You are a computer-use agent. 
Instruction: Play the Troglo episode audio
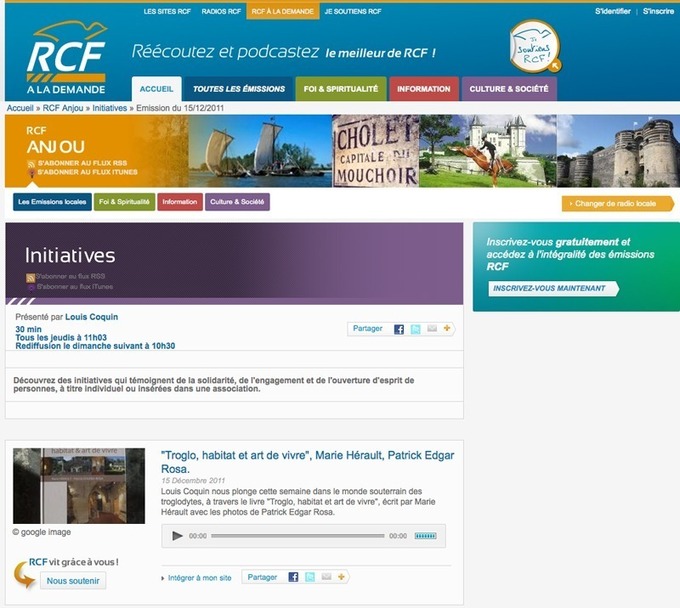click(178, 536)
